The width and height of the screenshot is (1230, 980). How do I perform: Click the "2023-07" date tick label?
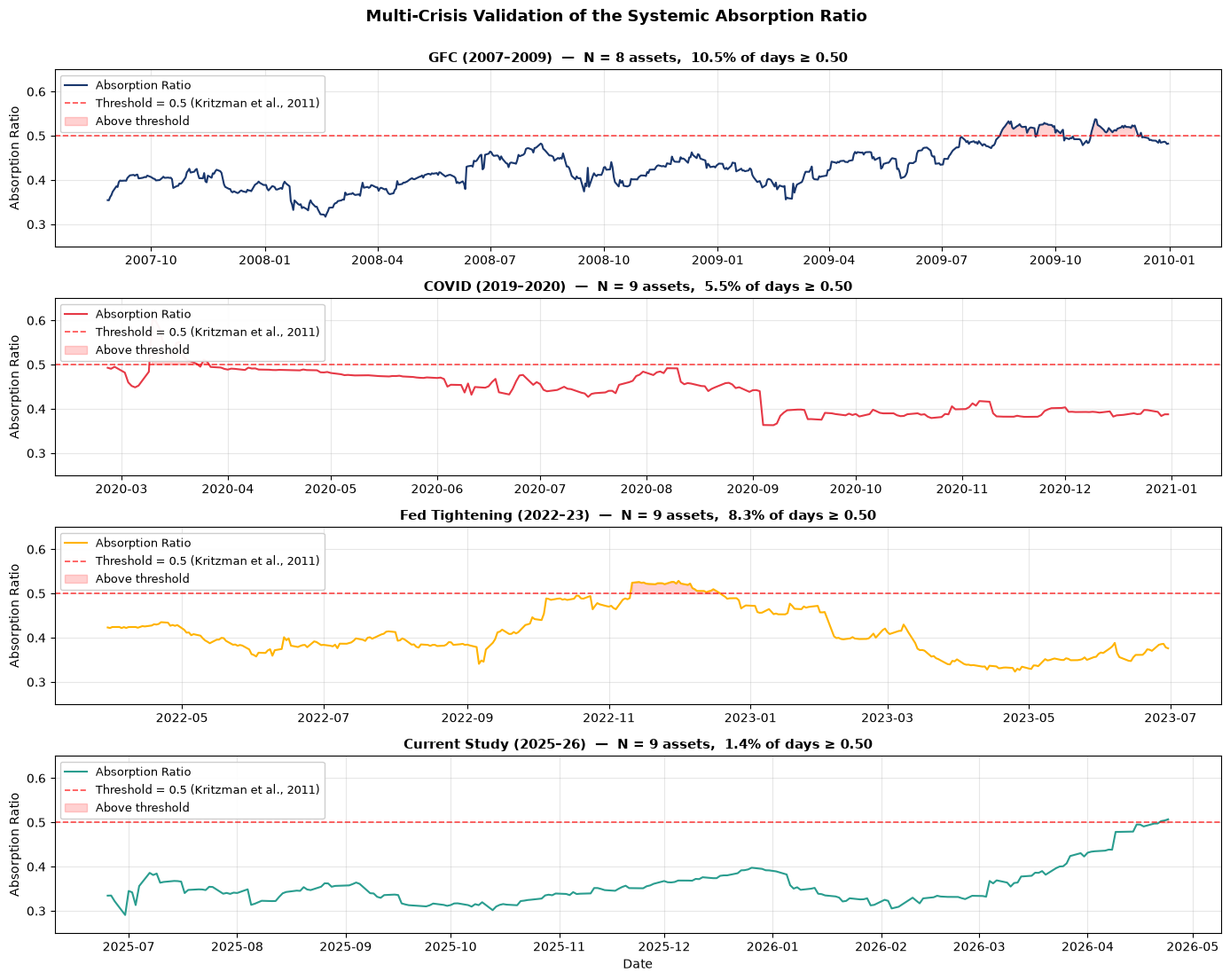pyautogui.click(x=1171, y=717)
